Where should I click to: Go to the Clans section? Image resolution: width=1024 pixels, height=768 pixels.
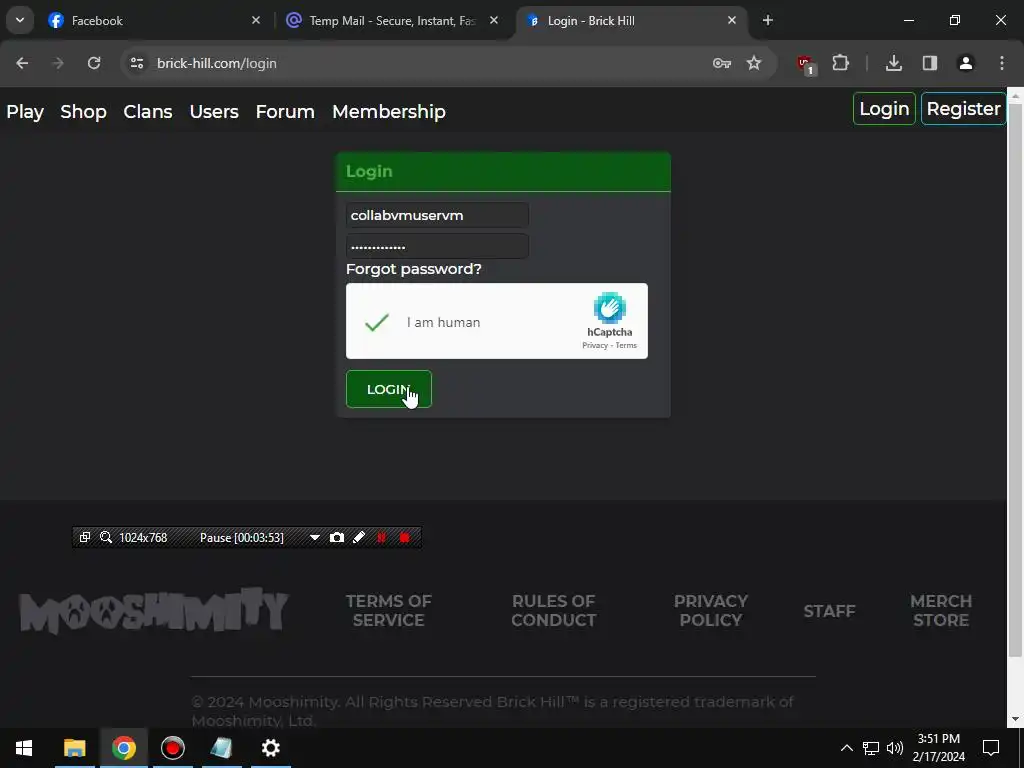pyautogui.click(x=148, y=112)
